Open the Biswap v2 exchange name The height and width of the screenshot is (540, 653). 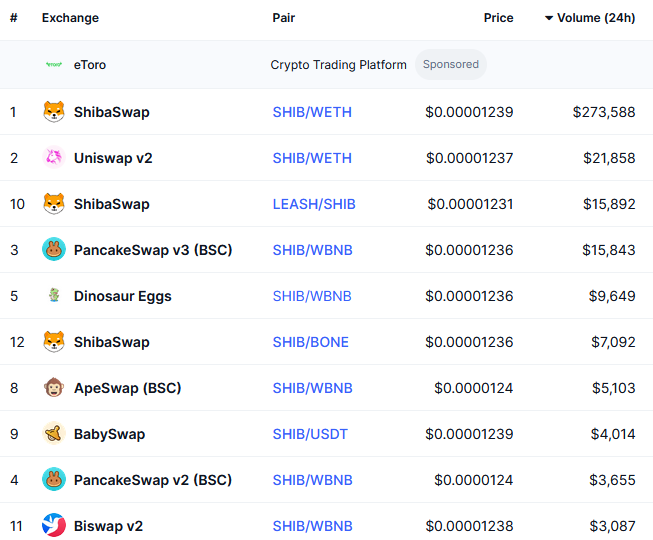pyautogui.click(x=108, y=526)
